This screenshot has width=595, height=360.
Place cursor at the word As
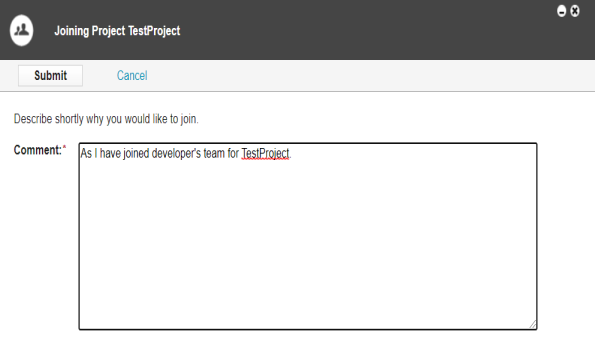click(86, 154)
